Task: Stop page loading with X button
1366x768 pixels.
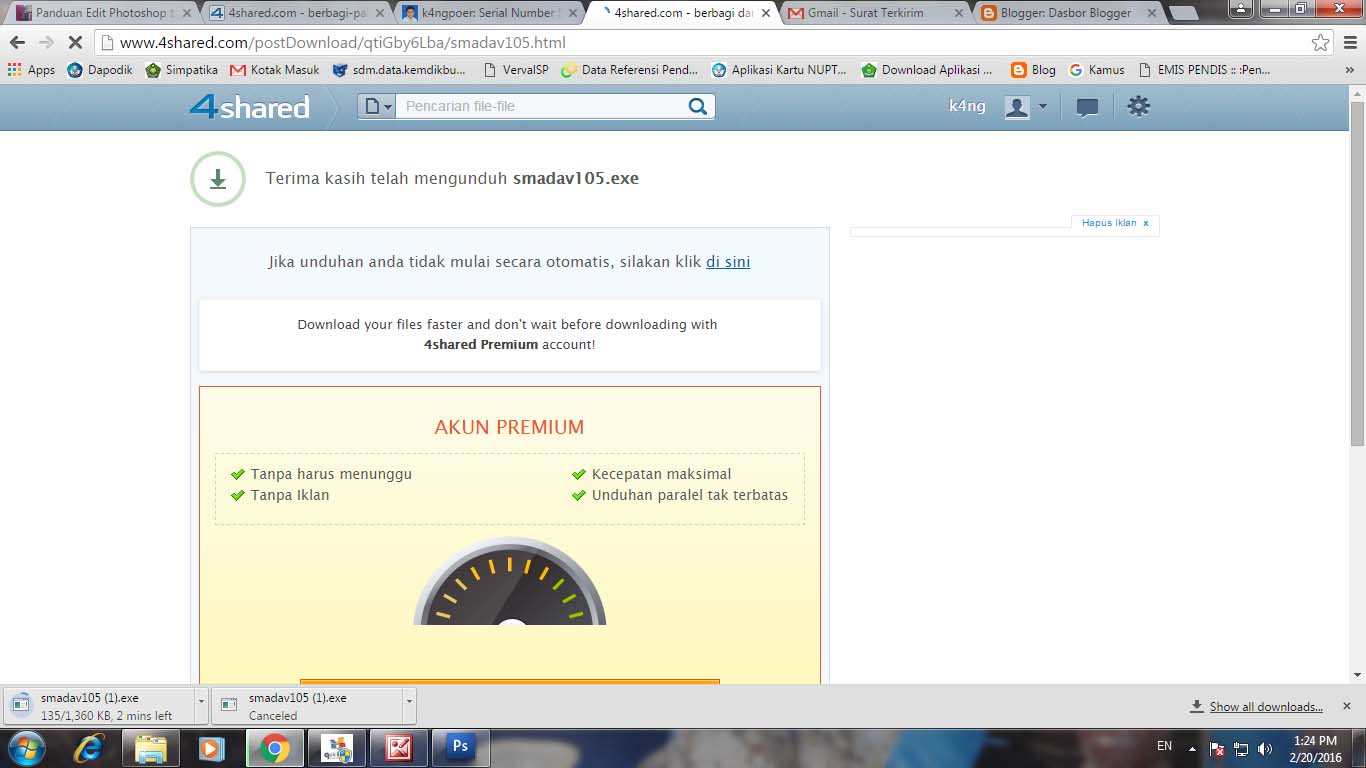Action: click(76, 43)
